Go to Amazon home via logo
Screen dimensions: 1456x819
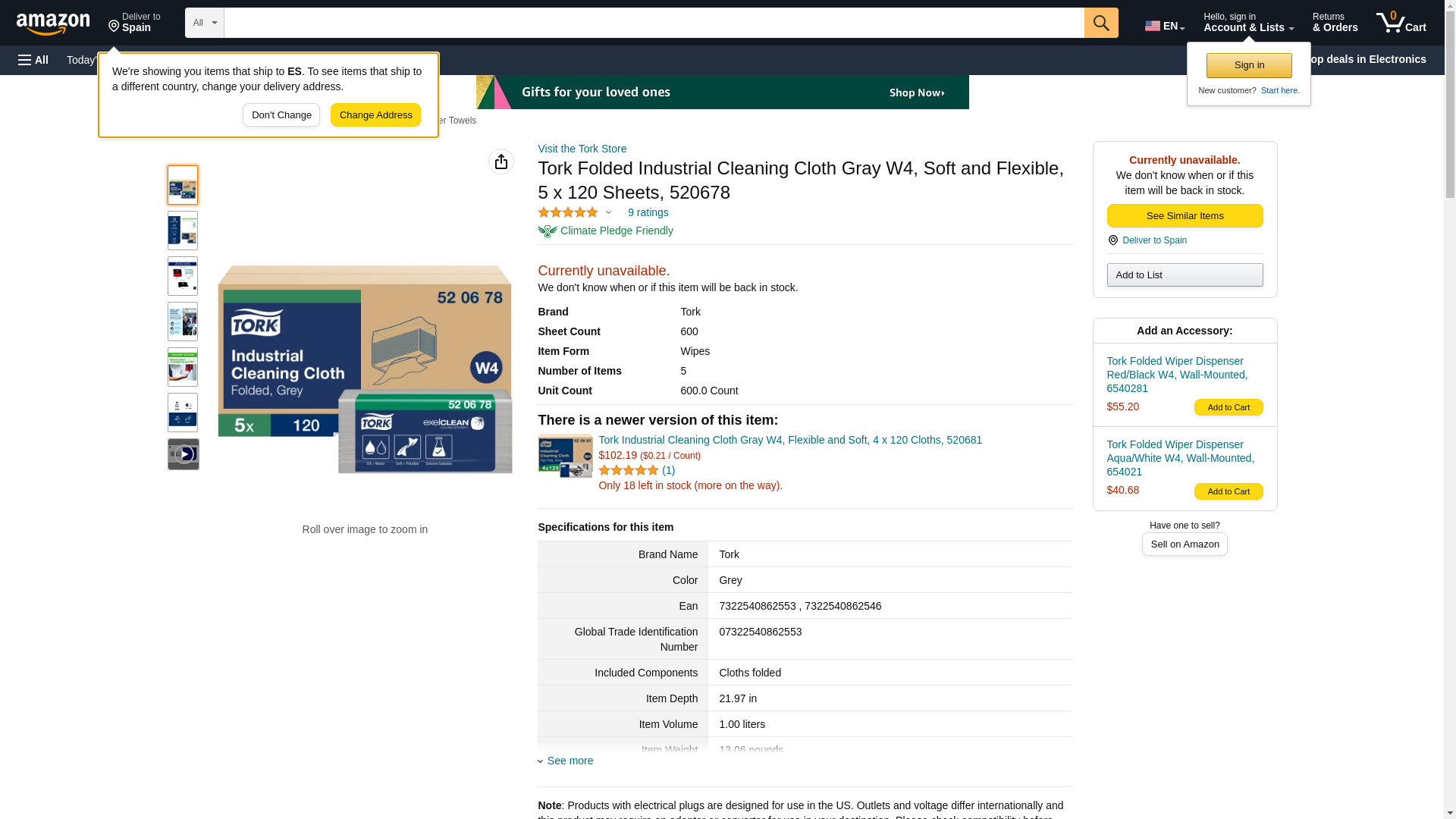tap(53, 24)
